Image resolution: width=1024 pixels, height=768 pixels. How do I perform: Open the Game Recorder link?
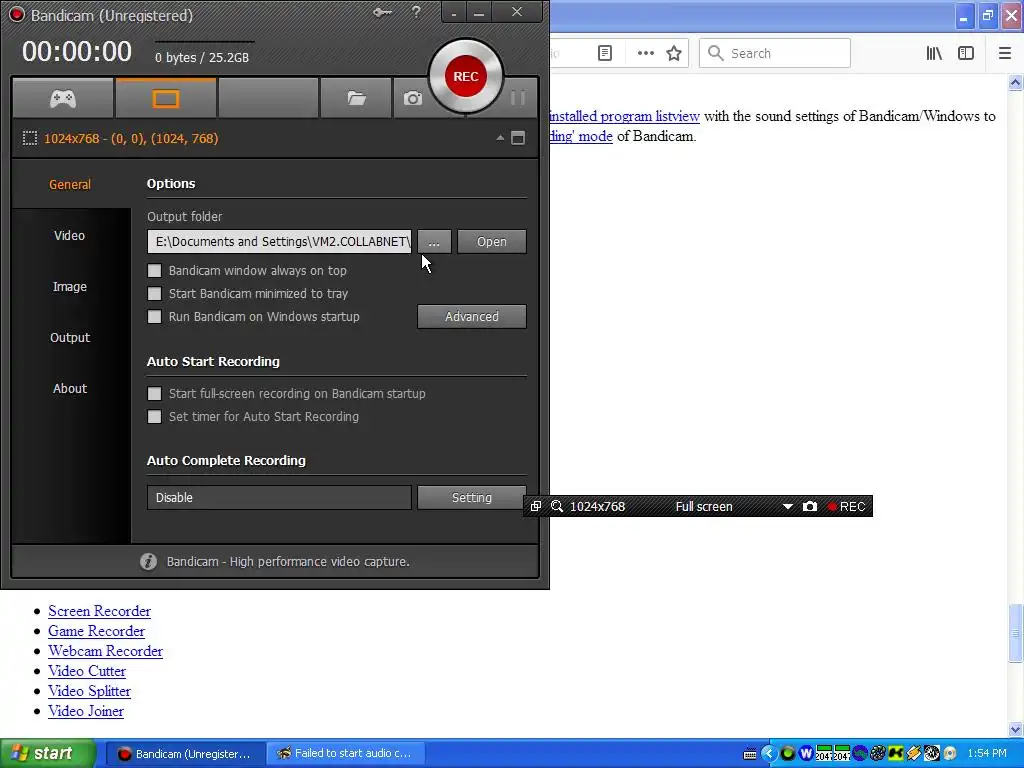tap(97, 632)
